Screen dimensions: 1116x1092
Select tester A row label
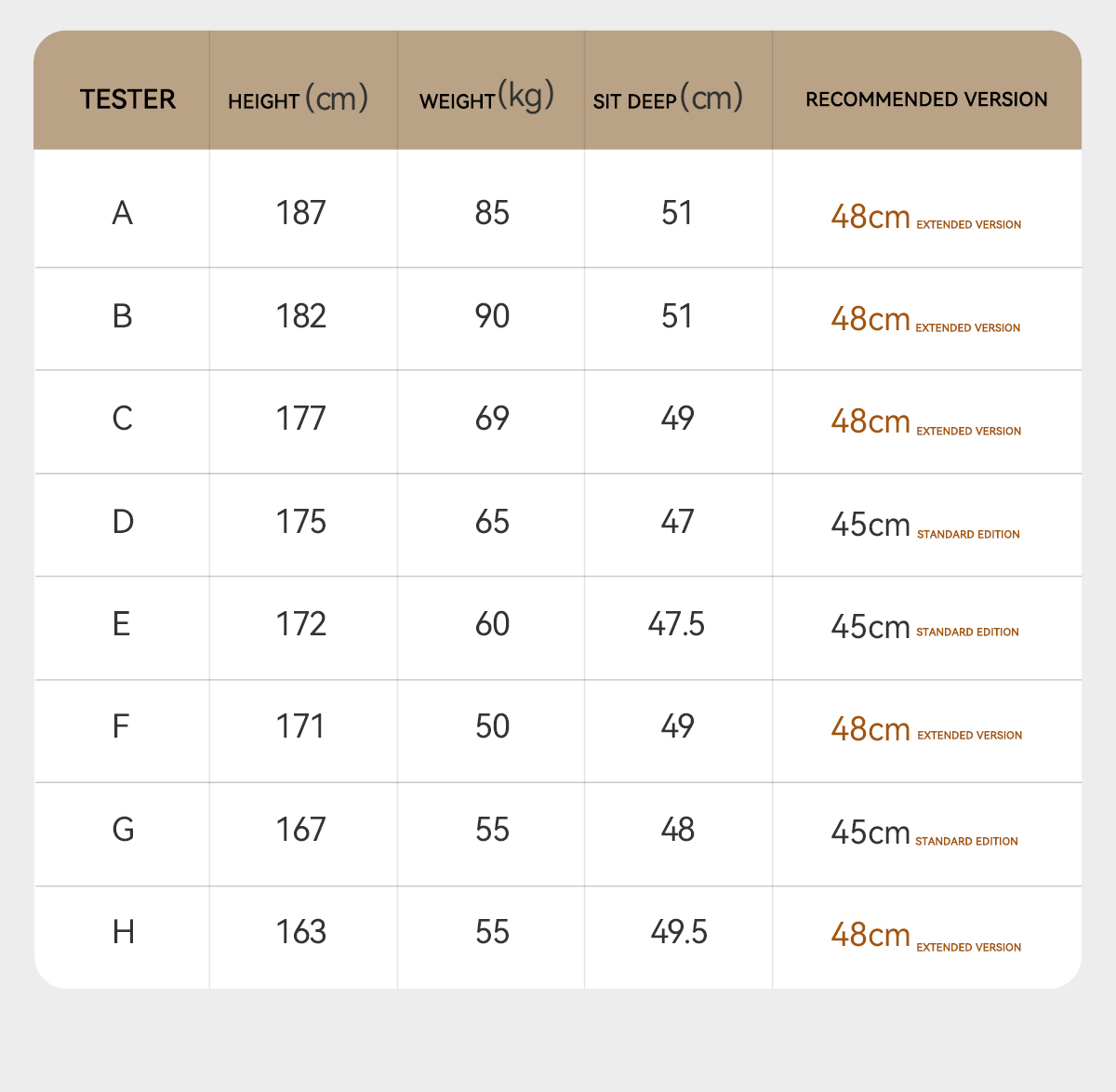click(x=123, y=214)
